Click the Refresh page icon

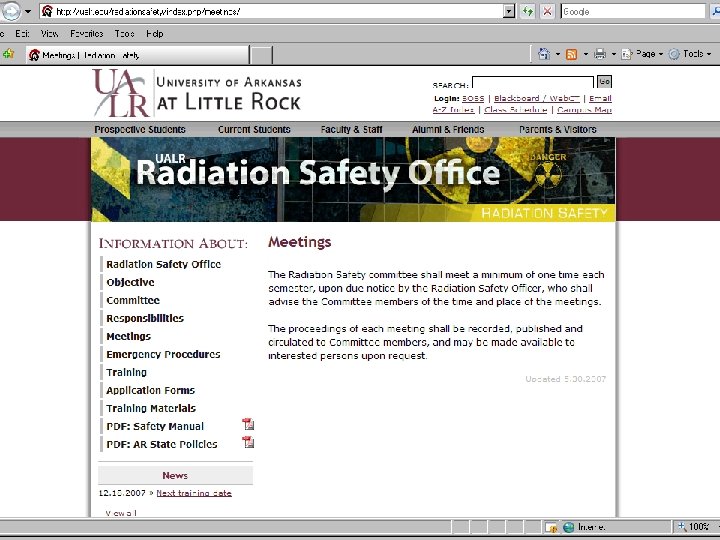coord(528,11)
